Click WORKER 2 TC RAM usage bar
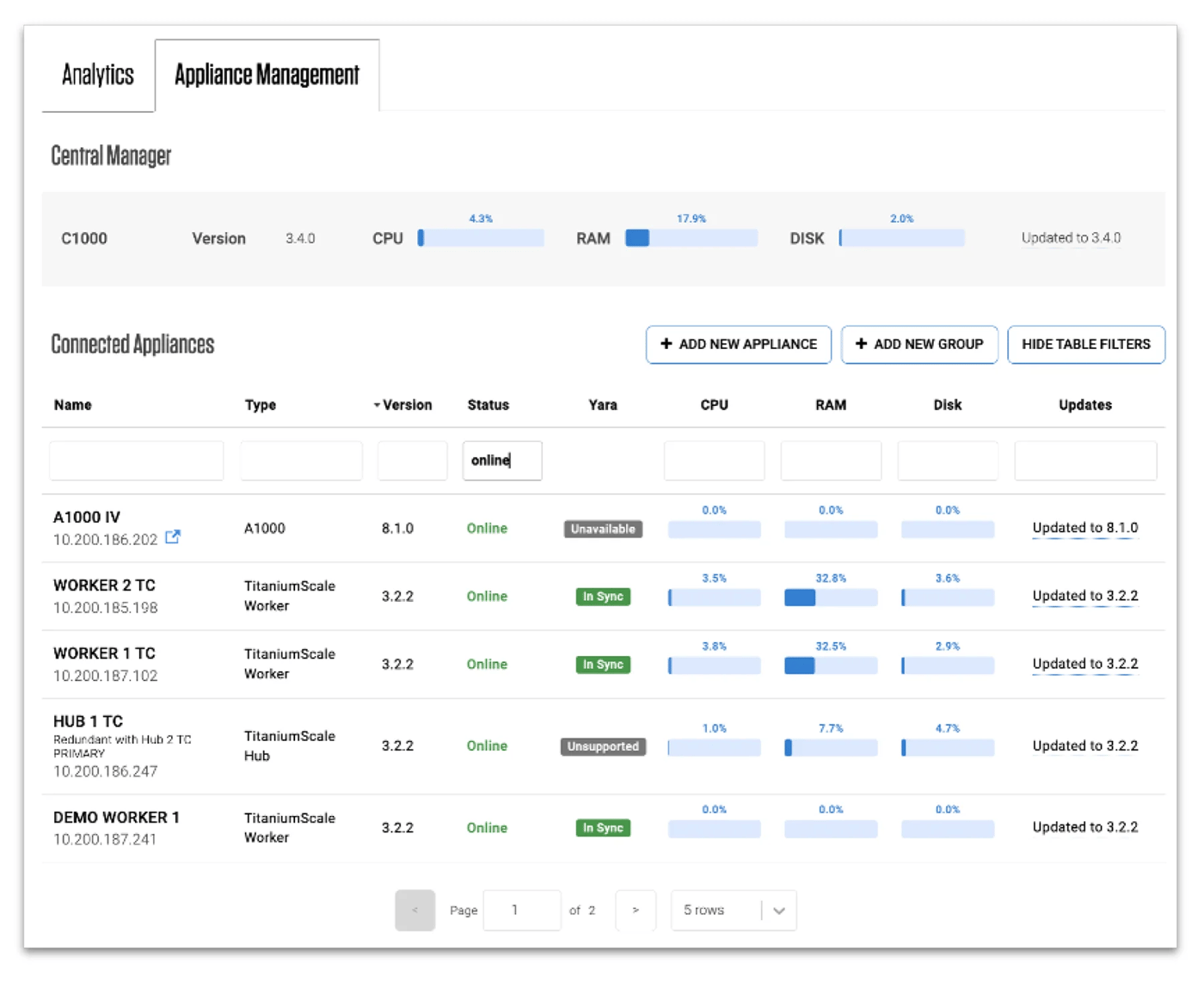This screenshot has width=1204, height=981. click(x=831, y=598)
